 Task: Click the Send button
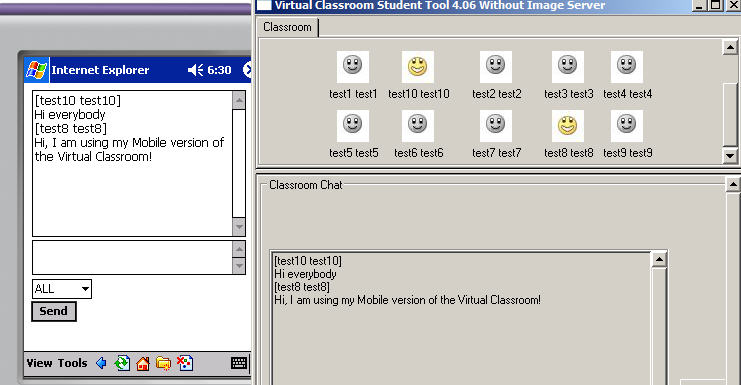(x=54, y=311)
